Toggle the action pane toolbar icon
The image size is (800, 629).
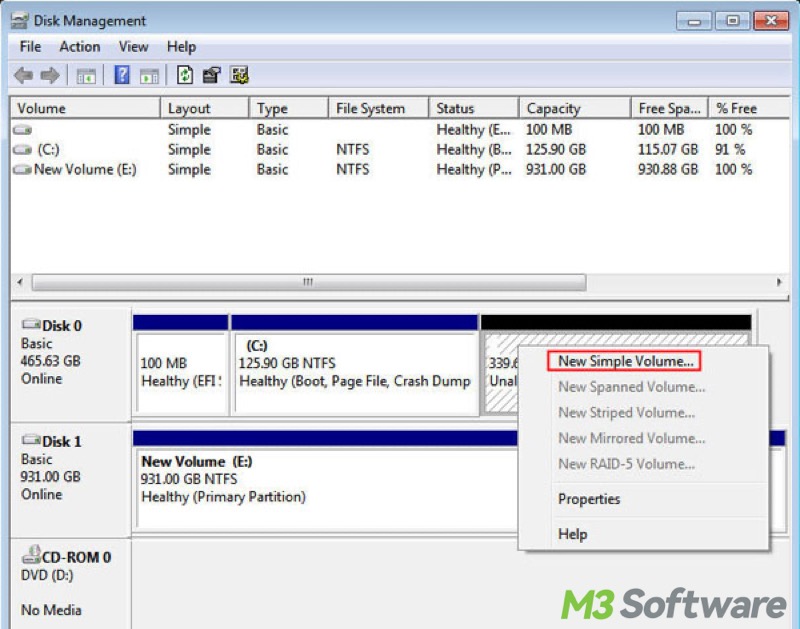(x=149, y=76)
